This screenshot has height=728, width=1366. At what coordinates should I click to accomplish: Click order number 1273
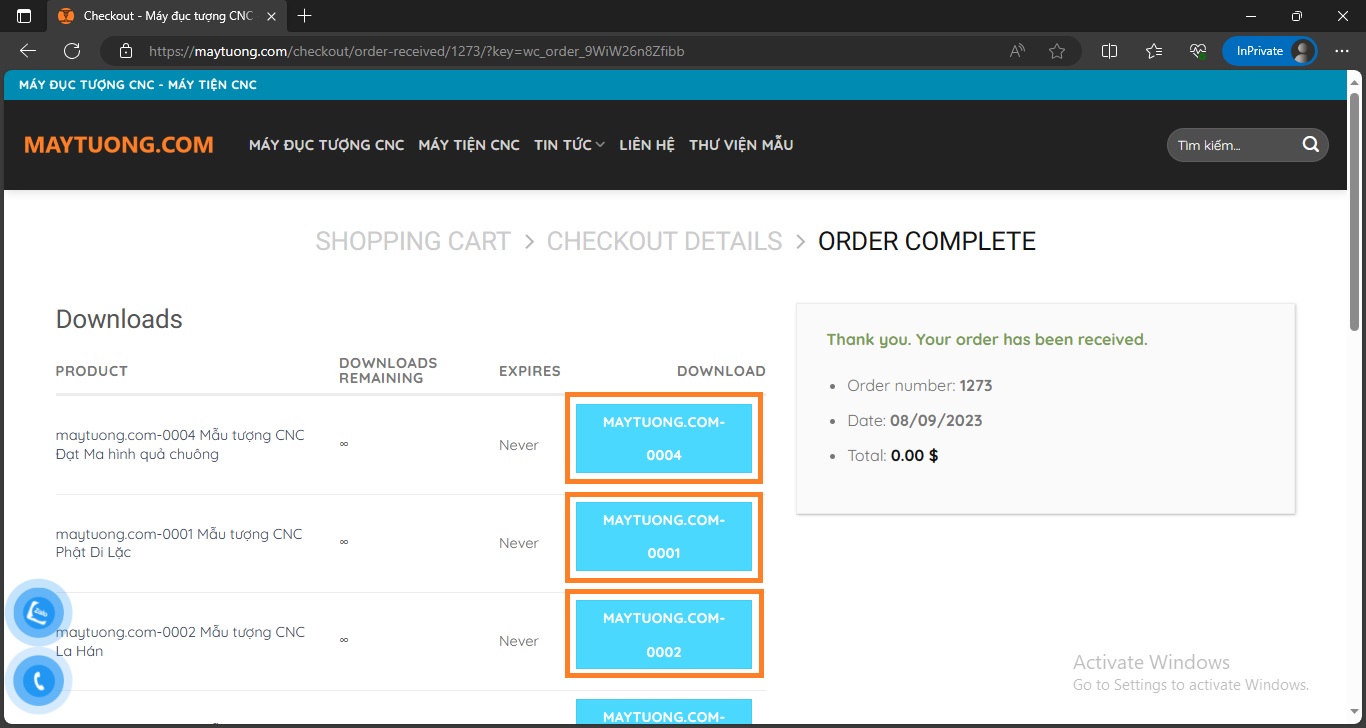click(976, 385)
